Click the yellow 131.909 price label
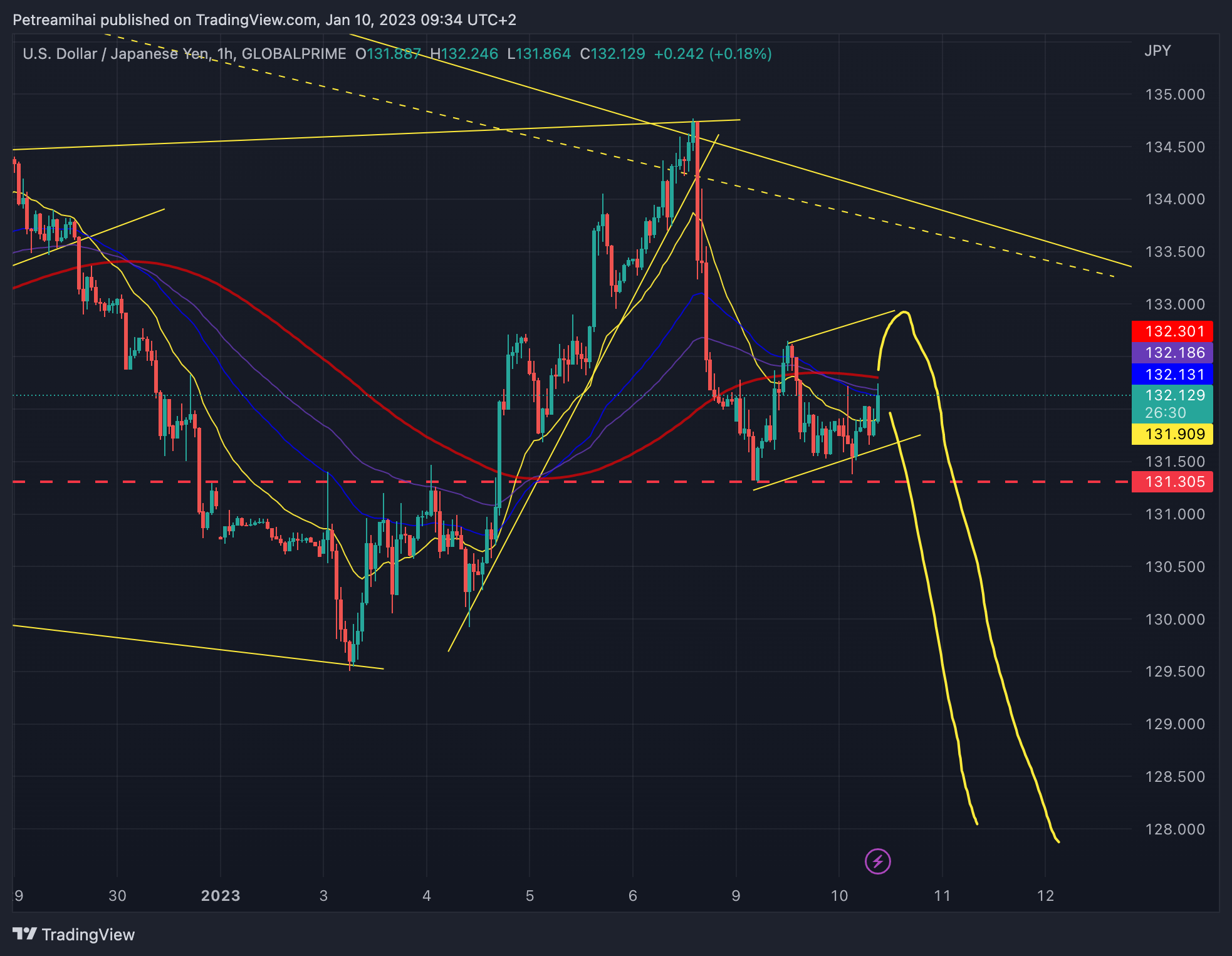1232x956 pixels. pyautogui.click(x=1172, y=434)
